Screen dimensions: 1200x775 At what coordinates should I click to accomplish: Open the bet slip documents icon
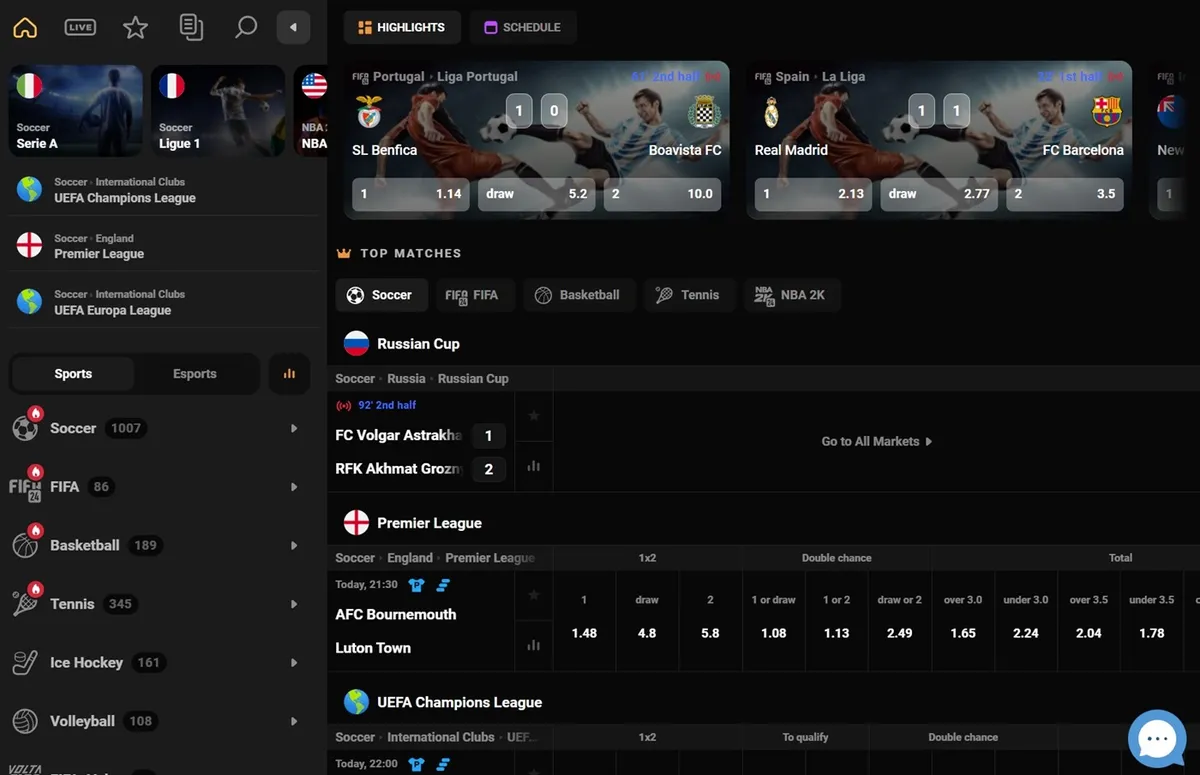190,27
